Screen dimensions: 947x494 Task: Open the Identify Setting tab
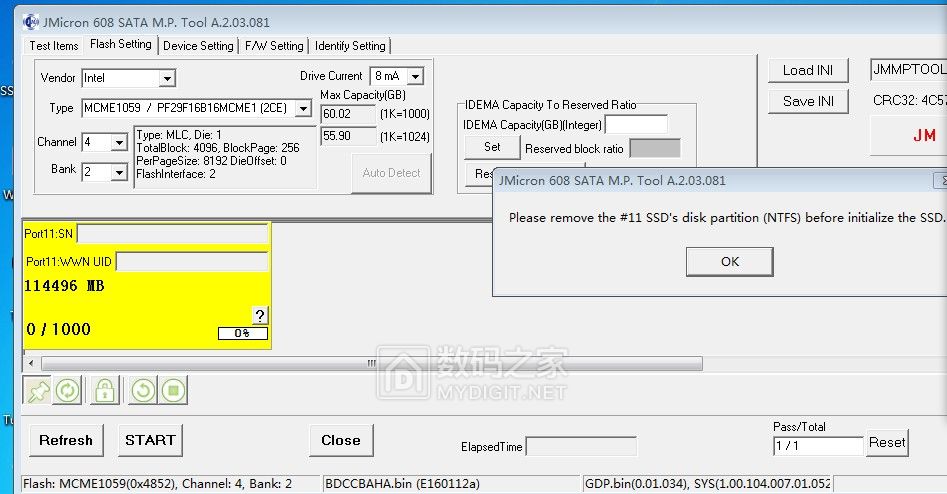(x=350, y=46)
